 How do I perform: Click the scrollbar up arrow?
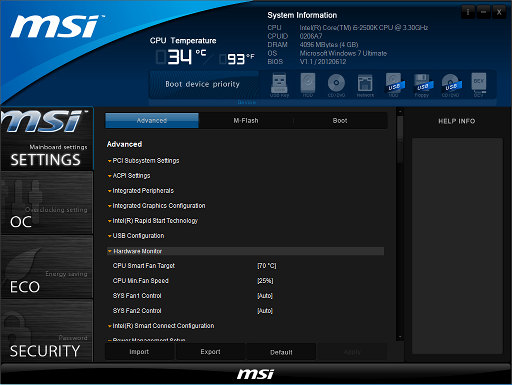point(400,111)
